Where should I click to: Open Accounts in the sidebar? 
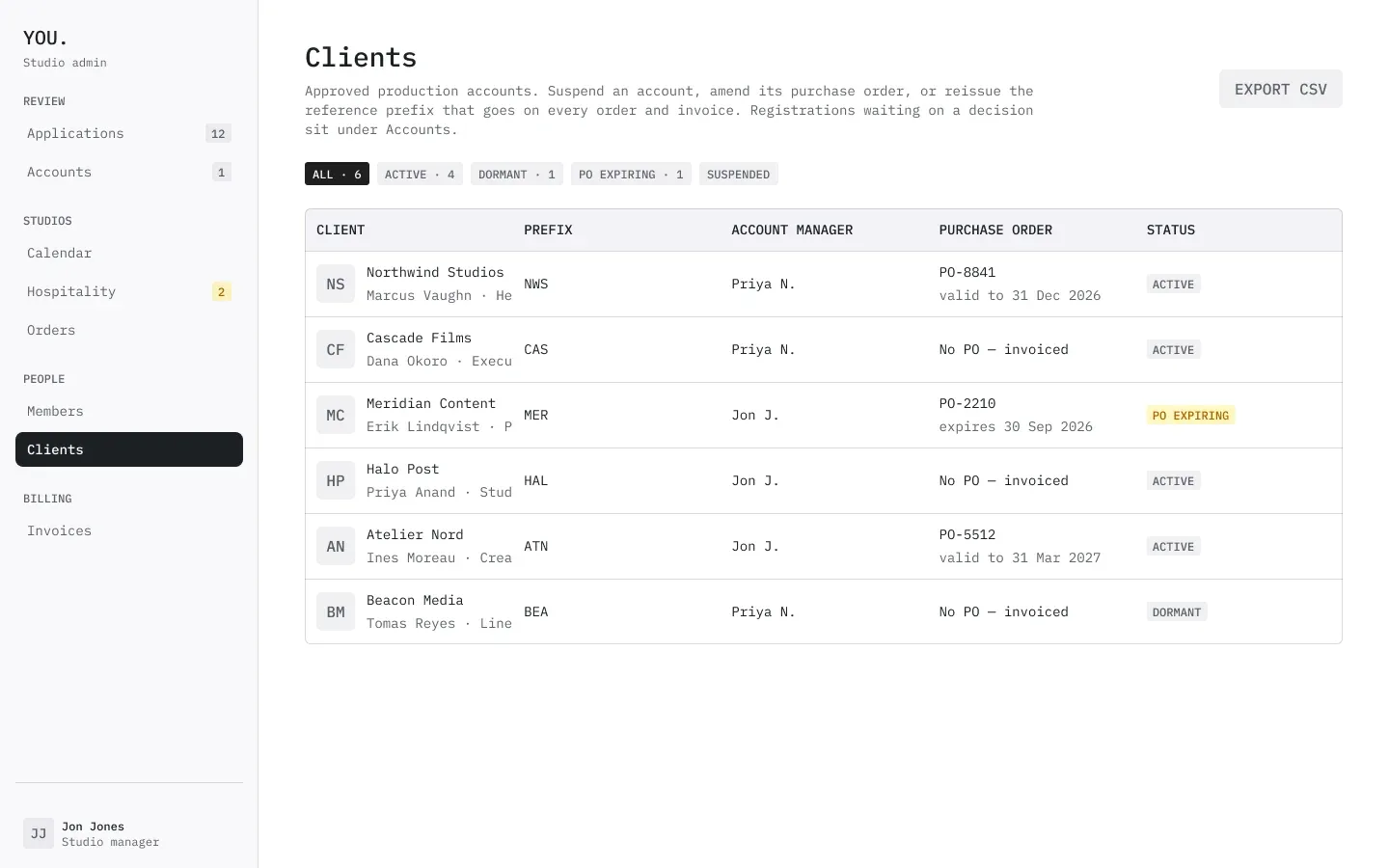[129, 172]
